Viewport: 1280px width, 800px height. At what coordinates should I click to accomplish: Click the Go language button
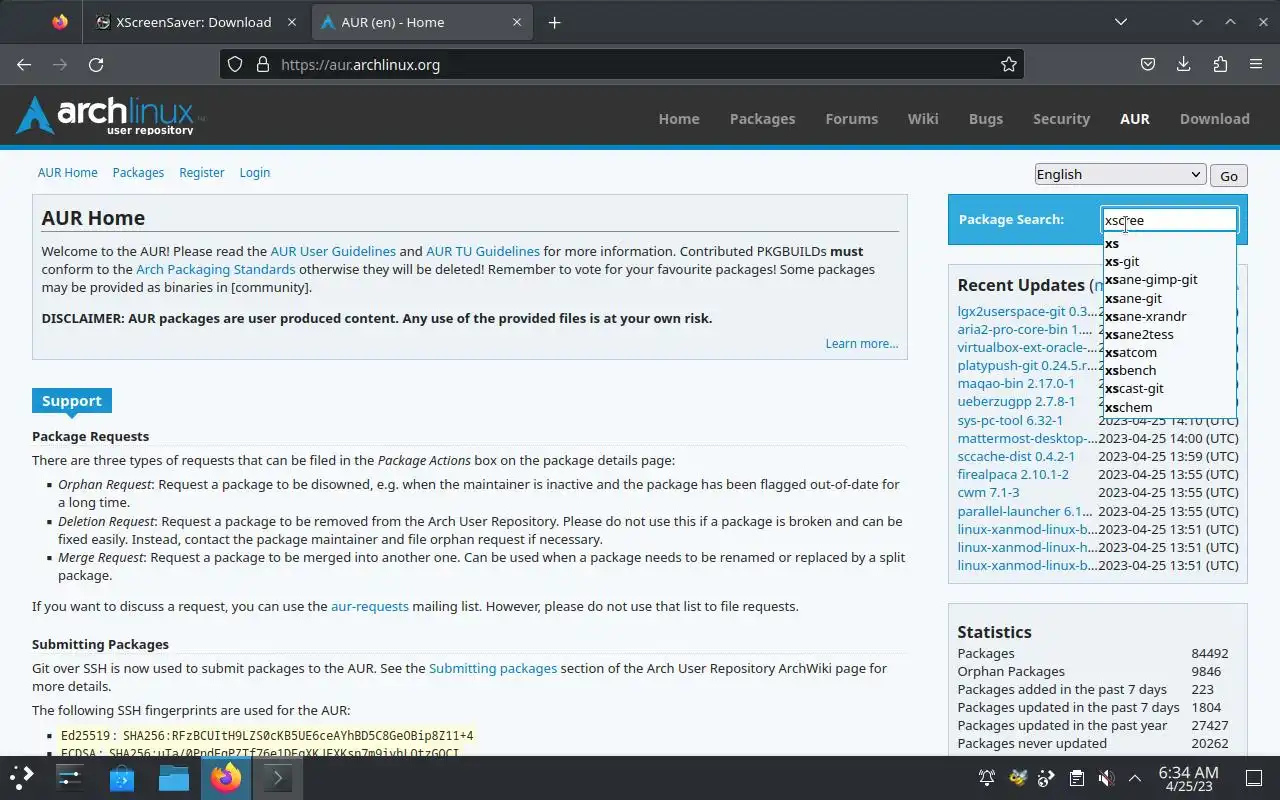click(x=1229, y=175)
